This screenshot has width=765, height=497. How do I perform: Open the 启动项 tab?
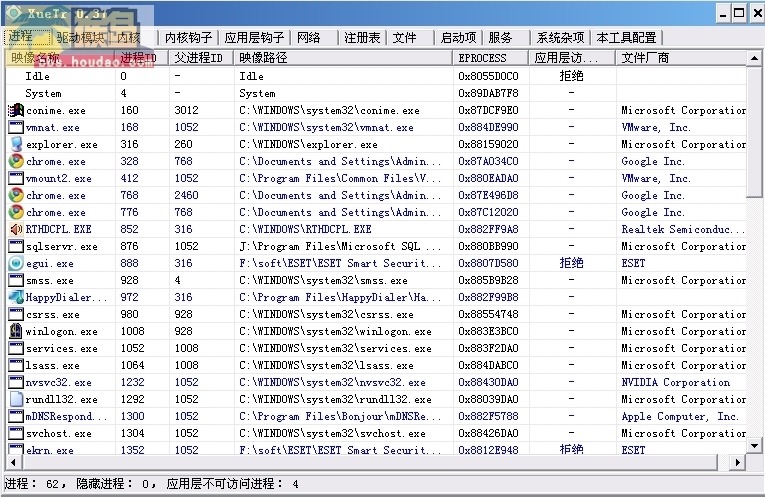pos(458,38)
